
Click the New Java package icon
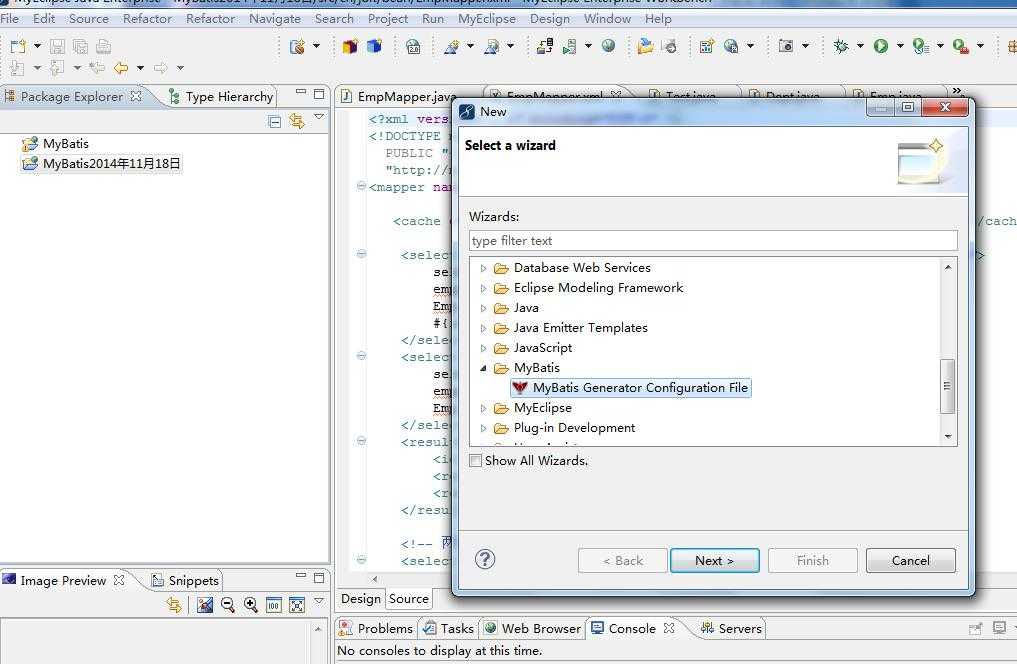[350, 46]
